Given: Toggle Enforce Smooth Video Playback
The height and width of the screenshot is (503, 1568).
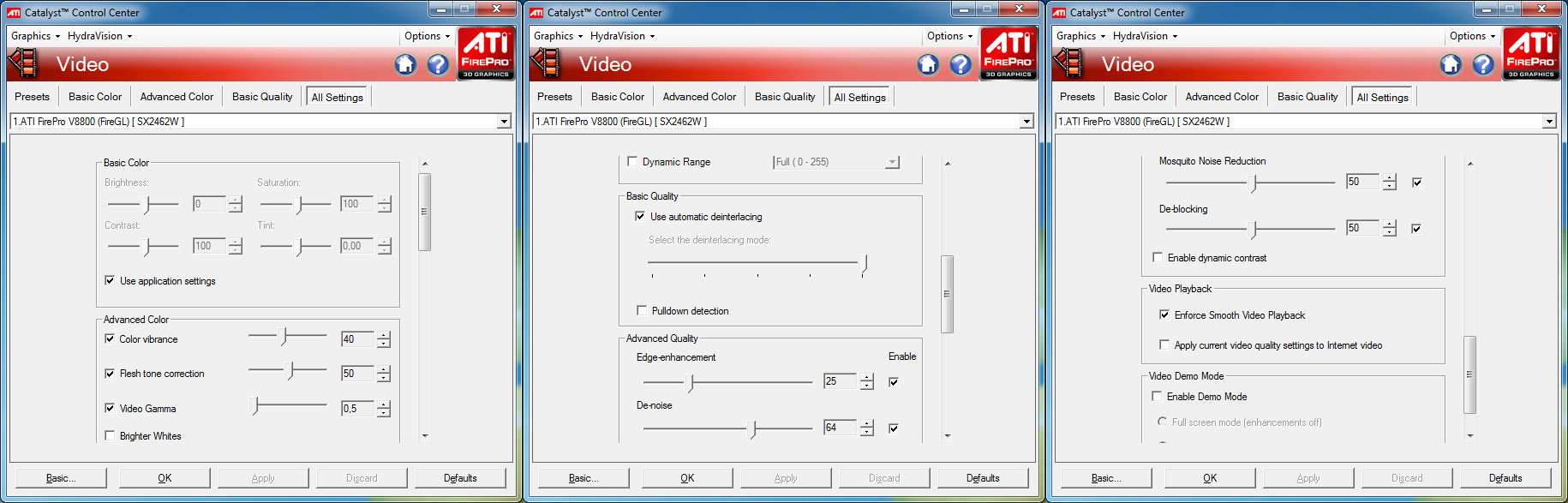Looking at the screenshot, I should pyautogui.click(x=1164, y=314).
